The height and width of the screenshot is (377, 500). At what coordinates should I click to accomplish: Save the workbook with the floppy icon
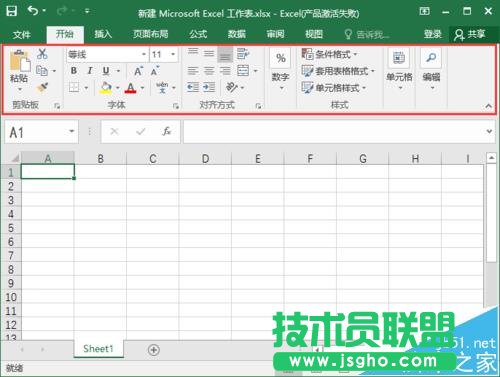click(12, 11)
